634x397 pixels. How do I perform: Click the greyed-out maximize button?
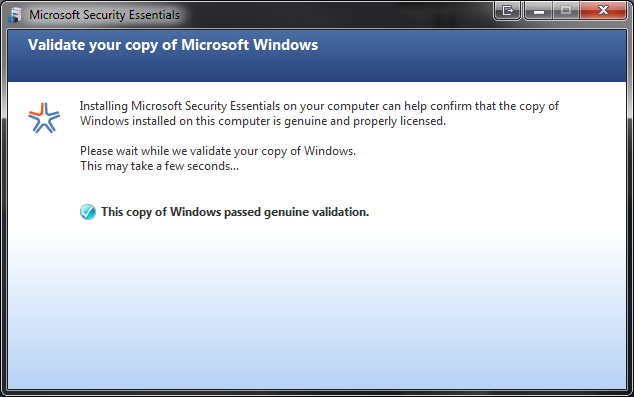(x=566, y=10)
